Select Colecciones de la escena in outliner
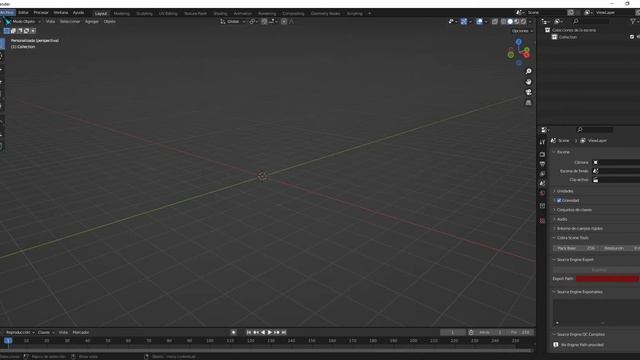640x360 pixels. click(573, 30)
